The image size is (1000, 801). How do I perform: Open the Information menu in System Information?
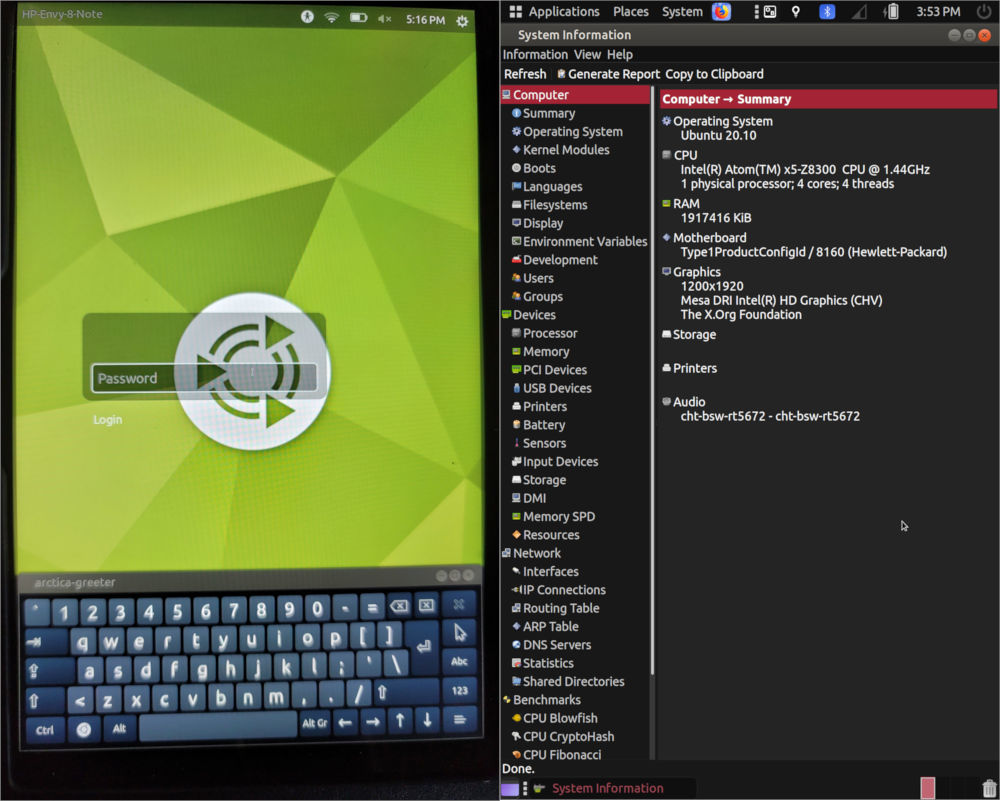click(x=535, y=55)
